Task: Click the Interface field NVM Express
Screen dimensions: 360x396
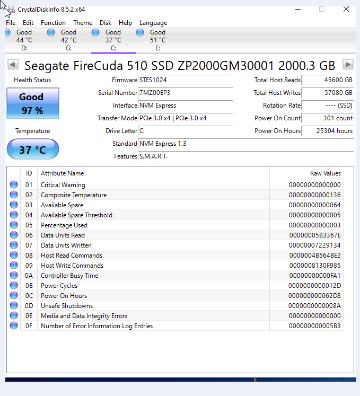Action: (186, 106)
